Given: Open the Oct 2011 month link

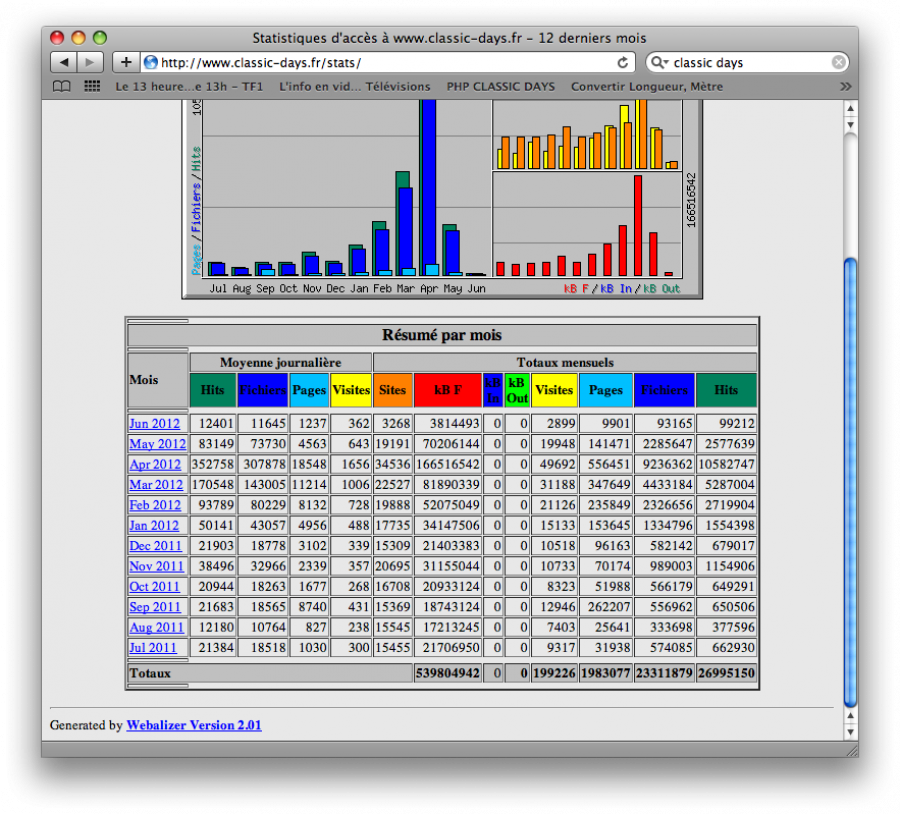Looking at the screenshot, I should click(154, 587).
